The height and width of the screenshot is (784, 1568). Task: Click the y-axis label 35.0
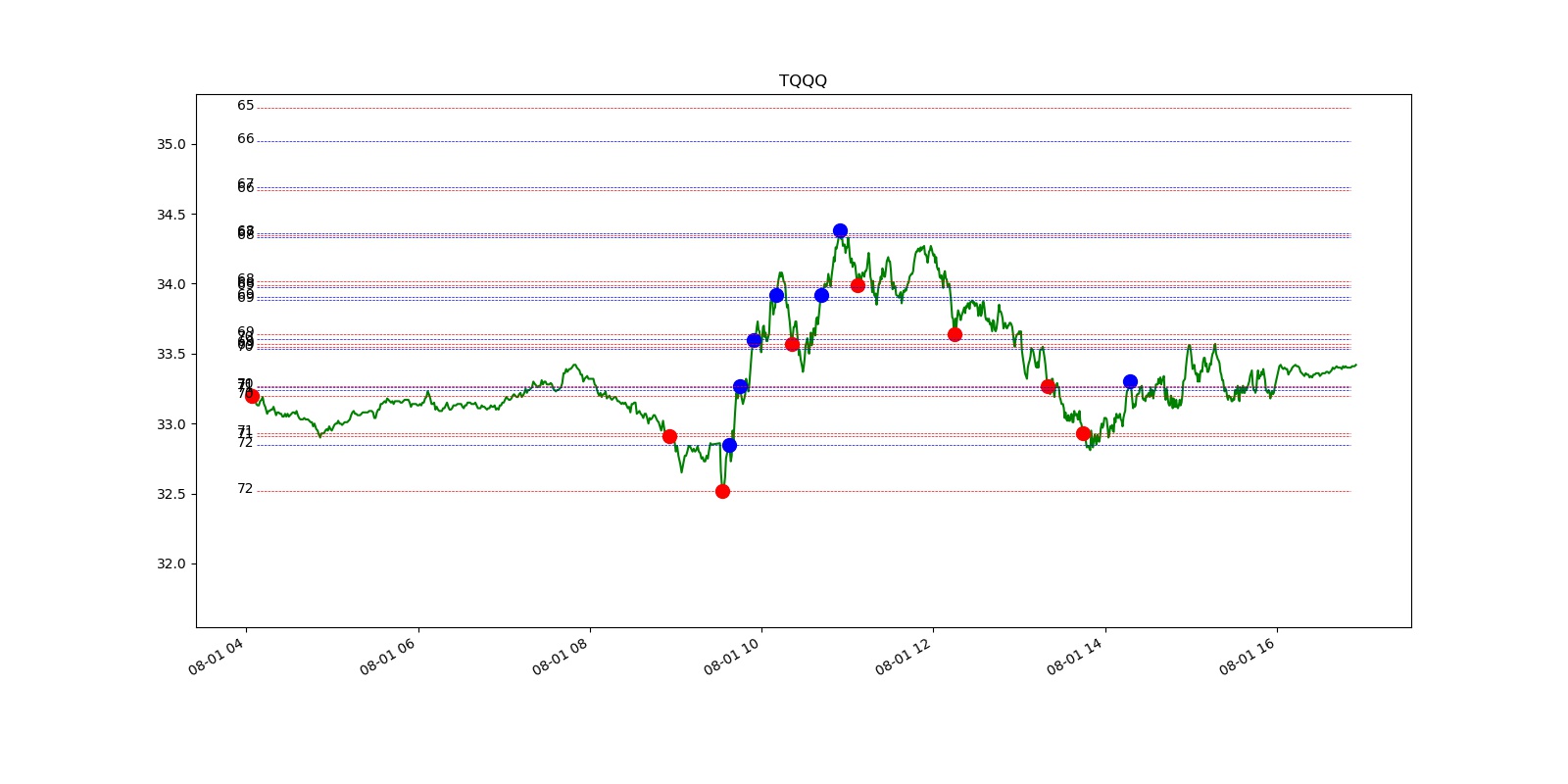(171, 144)
